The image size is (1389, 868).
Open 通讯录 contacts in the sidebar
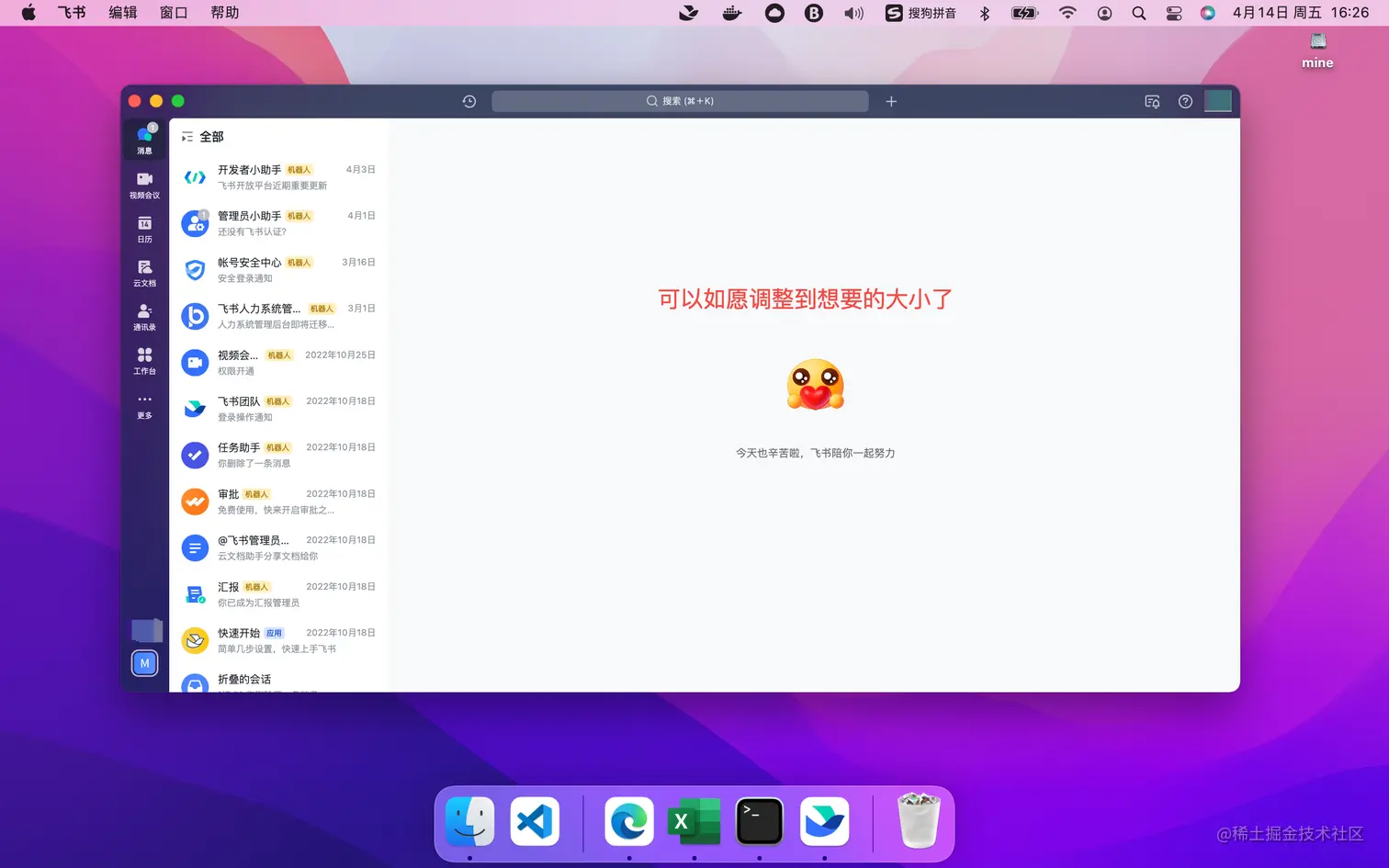click(144, 317)
